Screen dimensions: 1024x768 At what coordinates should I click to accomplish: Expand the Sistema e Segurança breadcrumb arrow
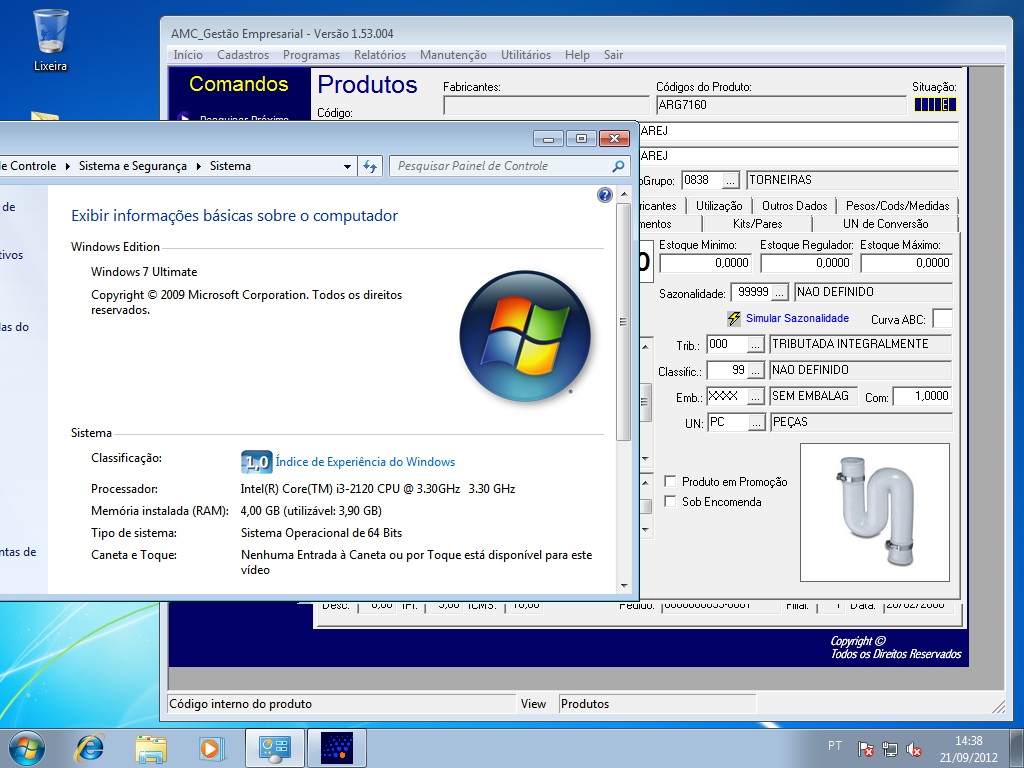pyautogui.click(x=199, y=167)
